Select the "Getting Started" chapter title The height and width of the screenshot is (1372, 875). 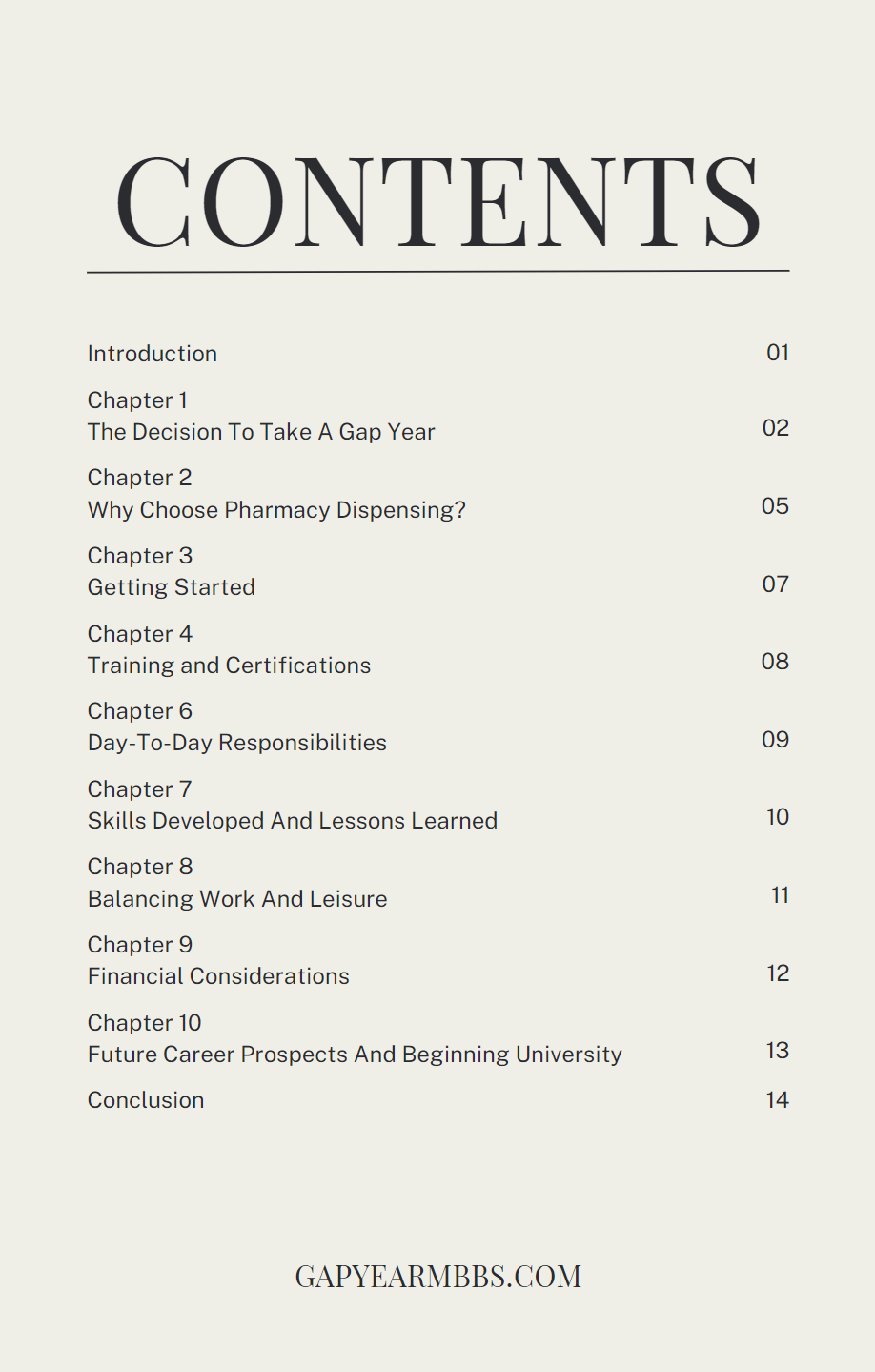click(x=172, y=587)
